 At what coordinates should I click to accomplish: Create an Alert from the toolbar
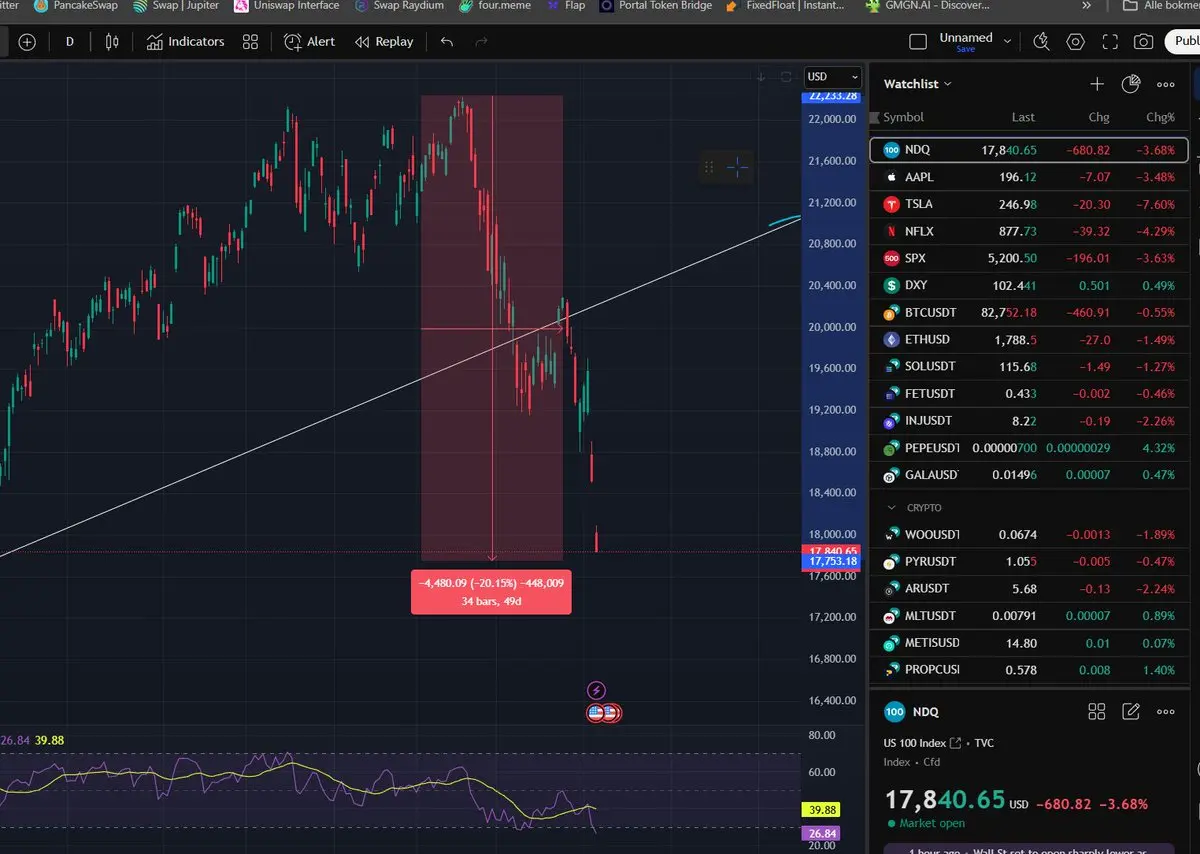click(x=309, y=42)
